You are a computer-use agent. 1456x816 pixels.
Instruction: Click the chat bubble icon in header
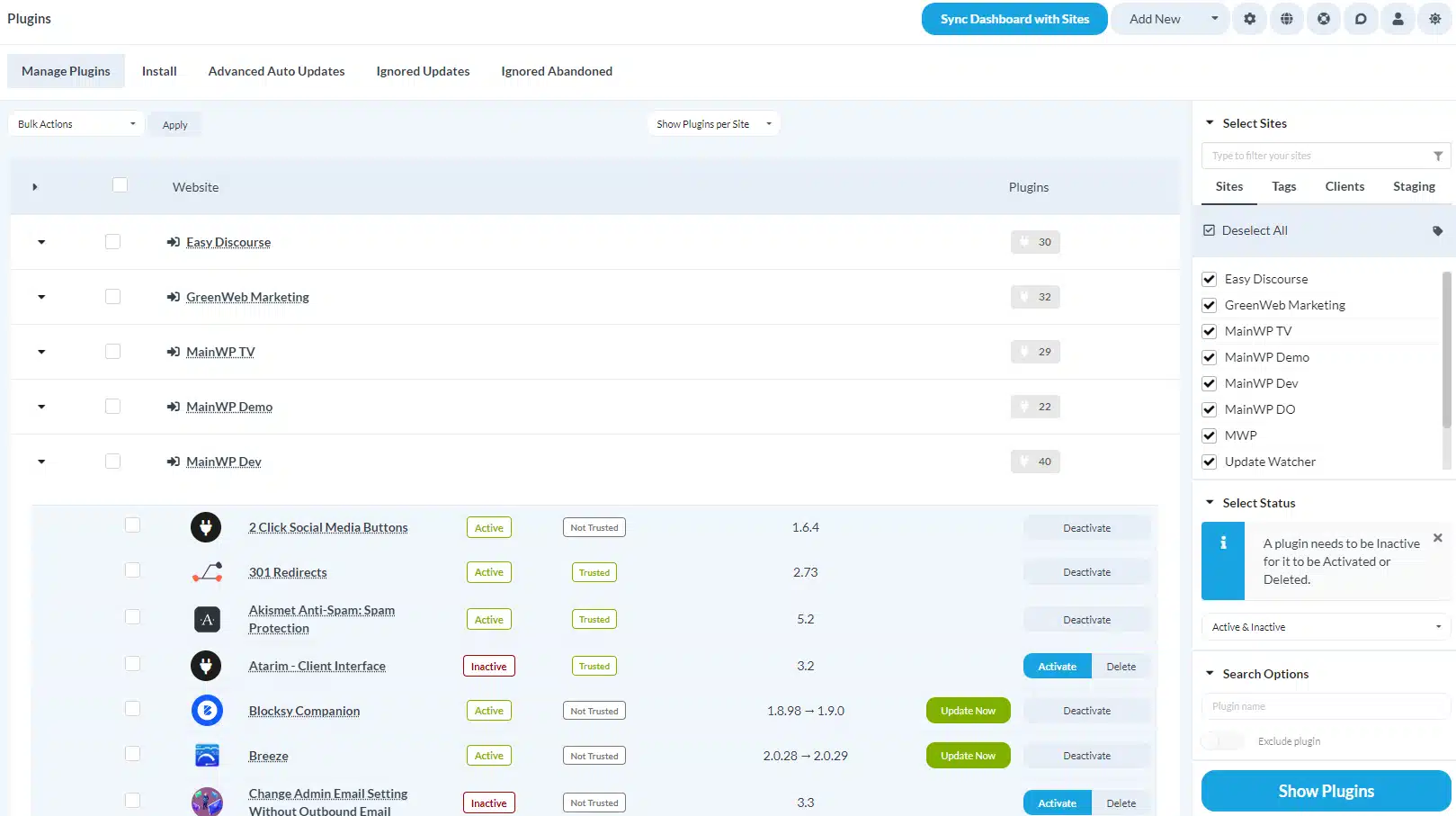(x=1361, y=19)
